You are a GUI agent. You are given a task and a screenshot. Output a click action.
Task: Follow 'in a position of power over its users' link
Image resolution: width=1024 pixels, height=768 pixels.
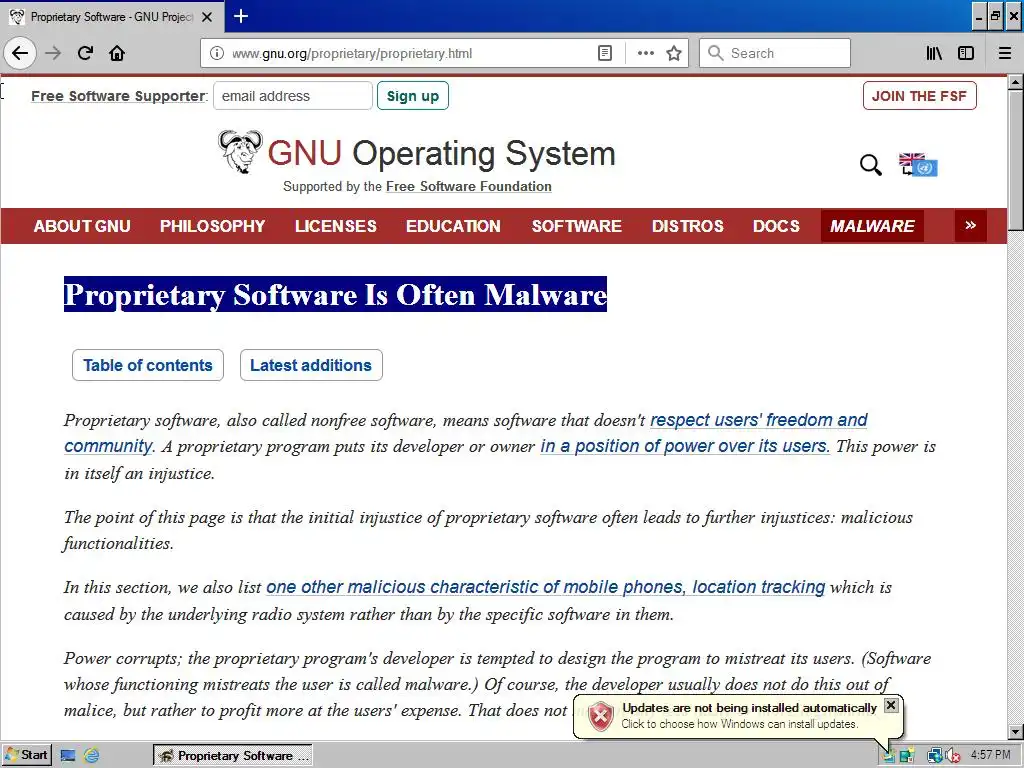[684, 446]
